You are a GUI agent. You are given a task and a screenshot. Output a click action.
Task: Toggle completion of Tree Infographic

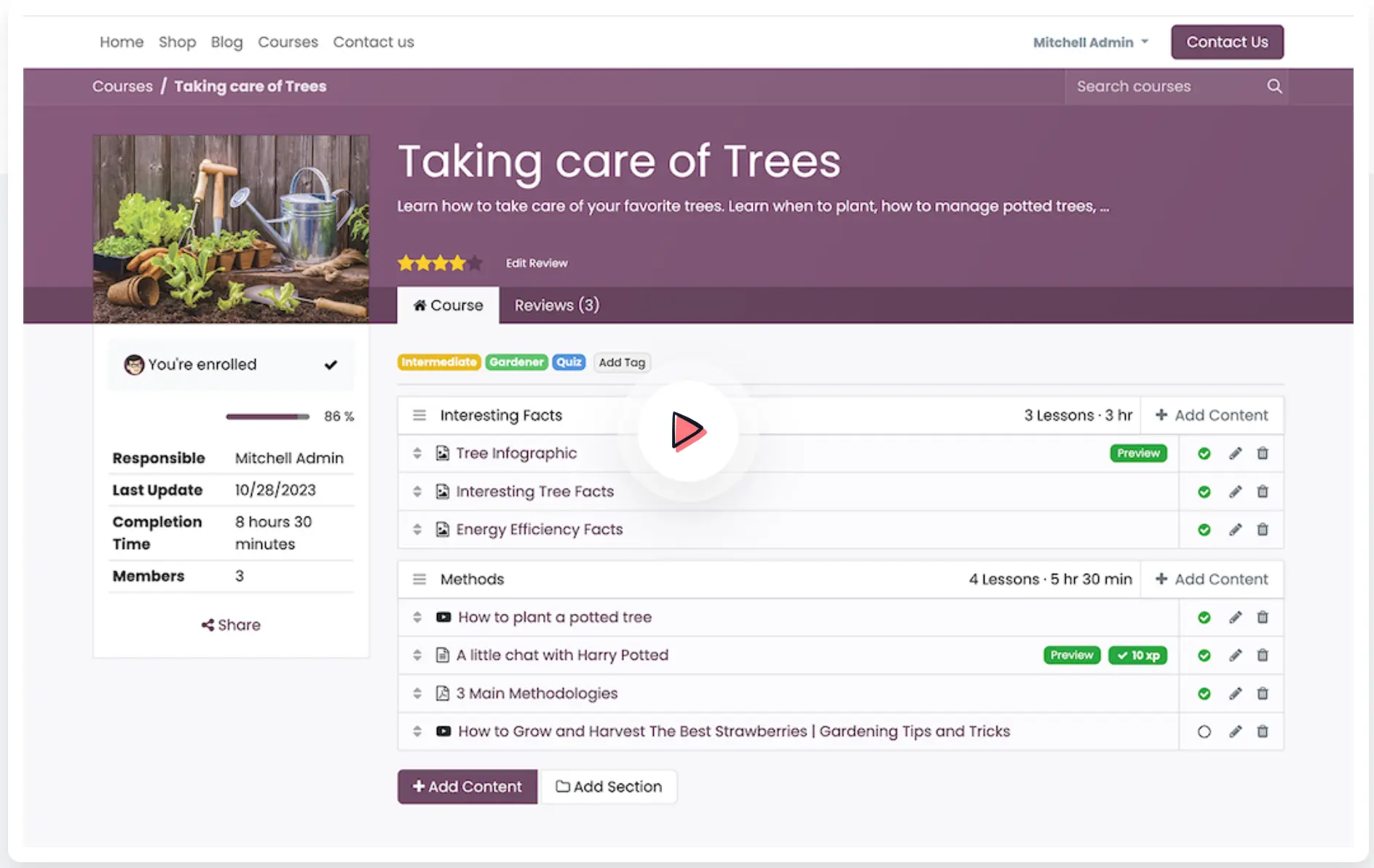(1204, 454)
